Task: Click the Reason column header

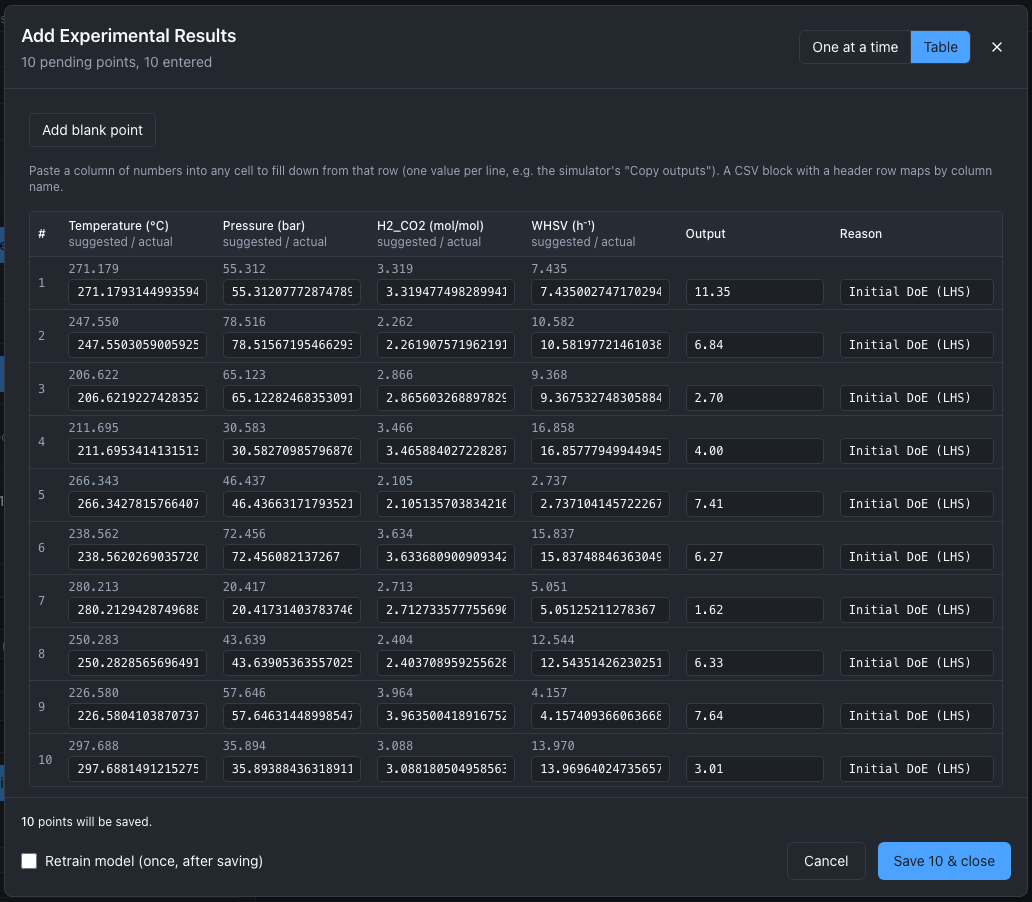Action: (x=860, y=234)
